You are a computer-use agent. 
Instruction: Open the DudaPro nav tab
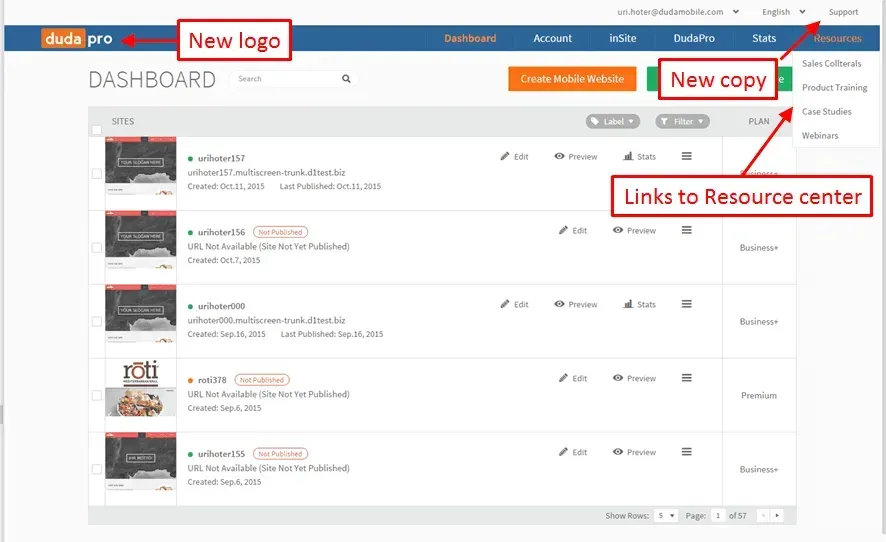[694, 38]
